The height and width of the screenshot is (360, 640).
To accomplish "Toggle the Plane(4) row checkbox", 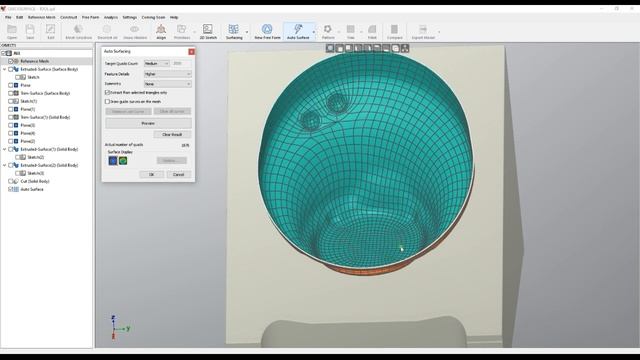I will [x=11, y=133].
